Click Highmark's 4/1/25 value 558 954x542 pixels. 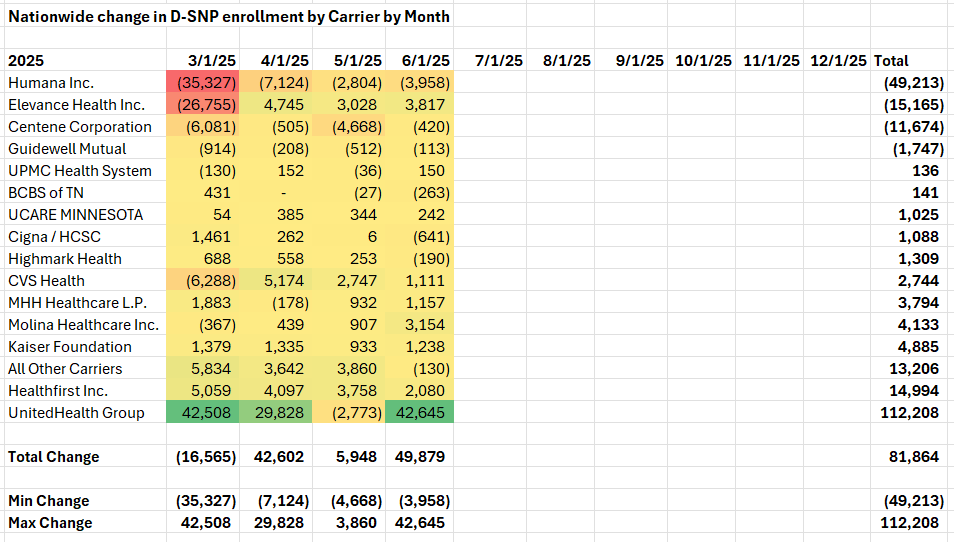click(x=276, y=258)
